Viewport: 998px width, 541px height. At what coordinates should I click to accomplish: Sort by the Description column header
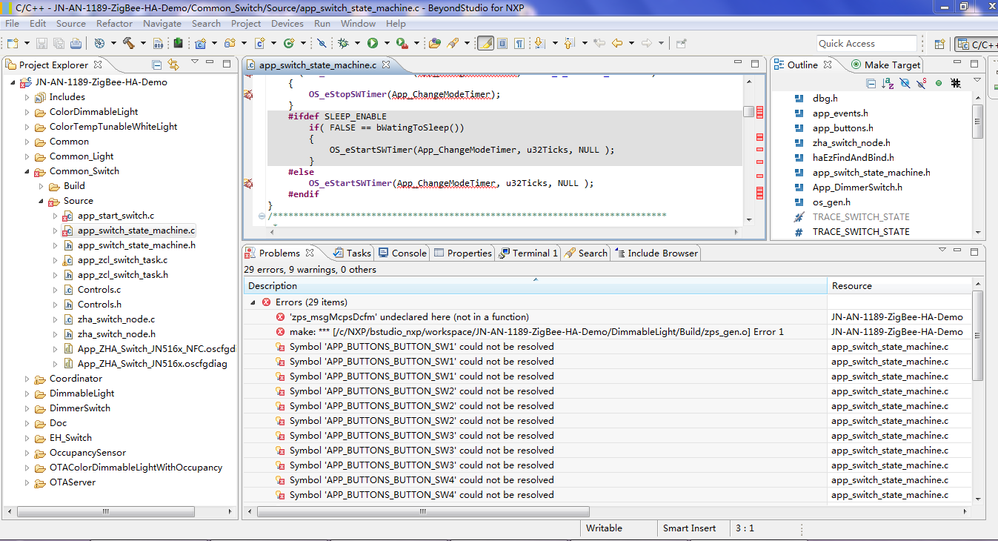pyautogui.click(x=535, y=286)
